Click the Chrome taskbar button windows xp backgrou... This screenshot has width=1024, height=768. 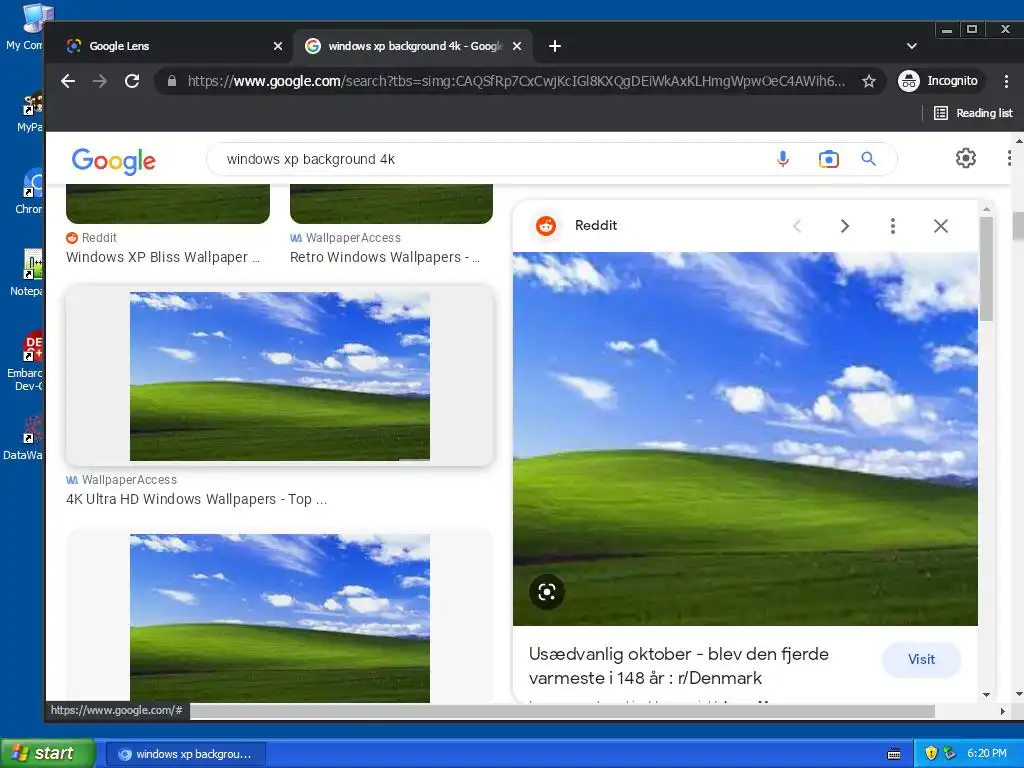[x=185, y=754]
